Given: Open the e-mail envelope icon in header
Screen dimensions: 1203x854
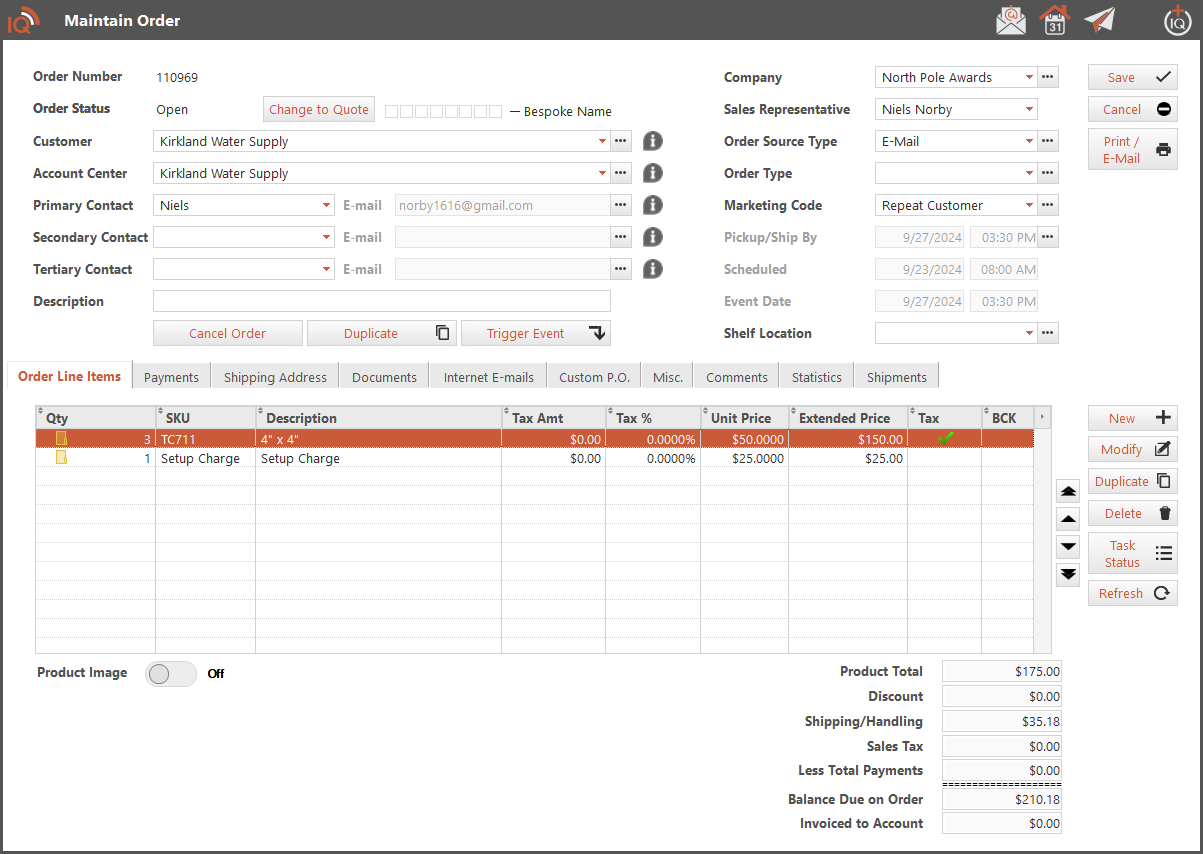Looking at the screenshot, I should [x=1011, y=20].
